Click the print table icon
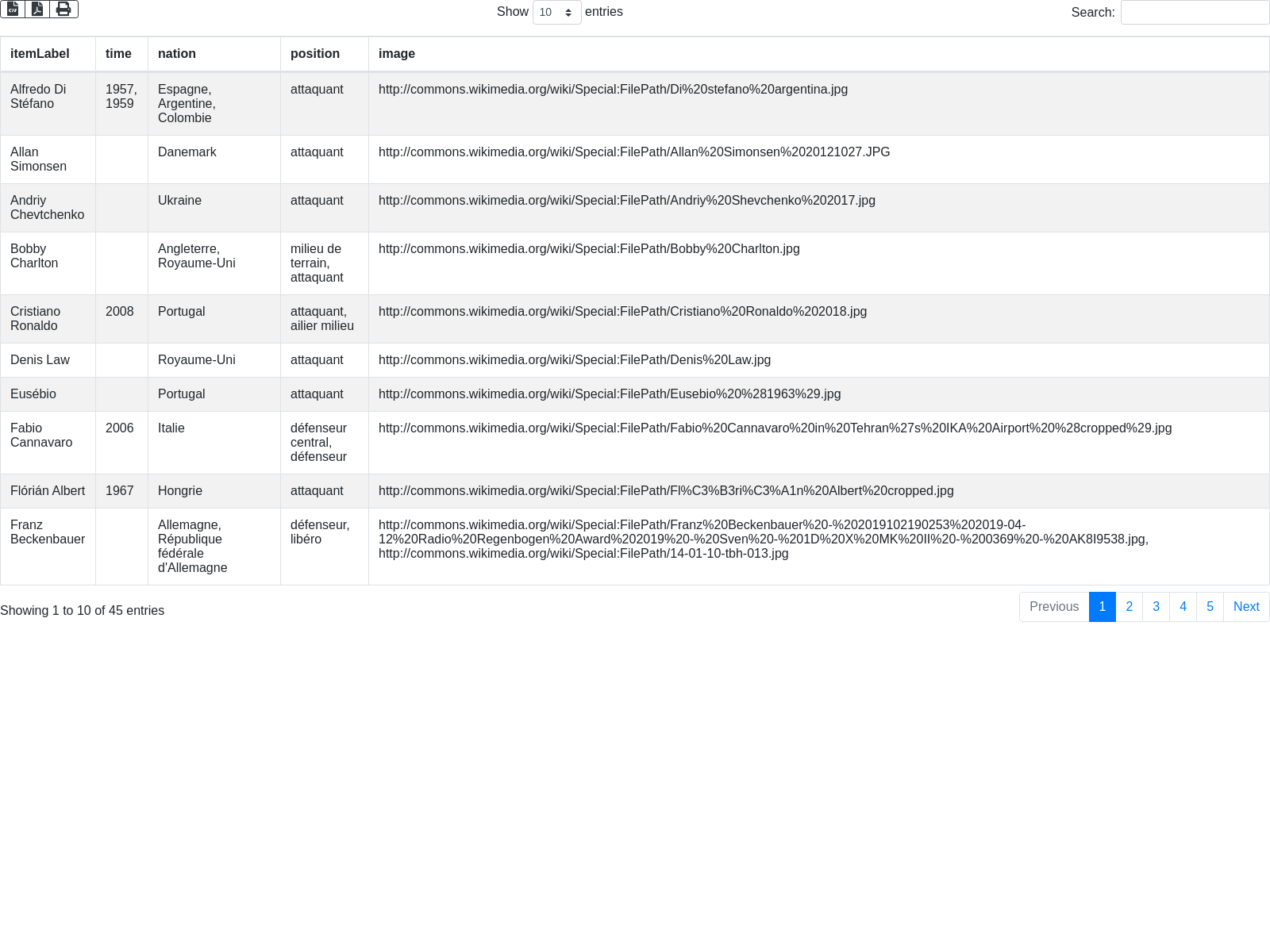The width and height of the screenshot is (1270, 952). [63, 9]
